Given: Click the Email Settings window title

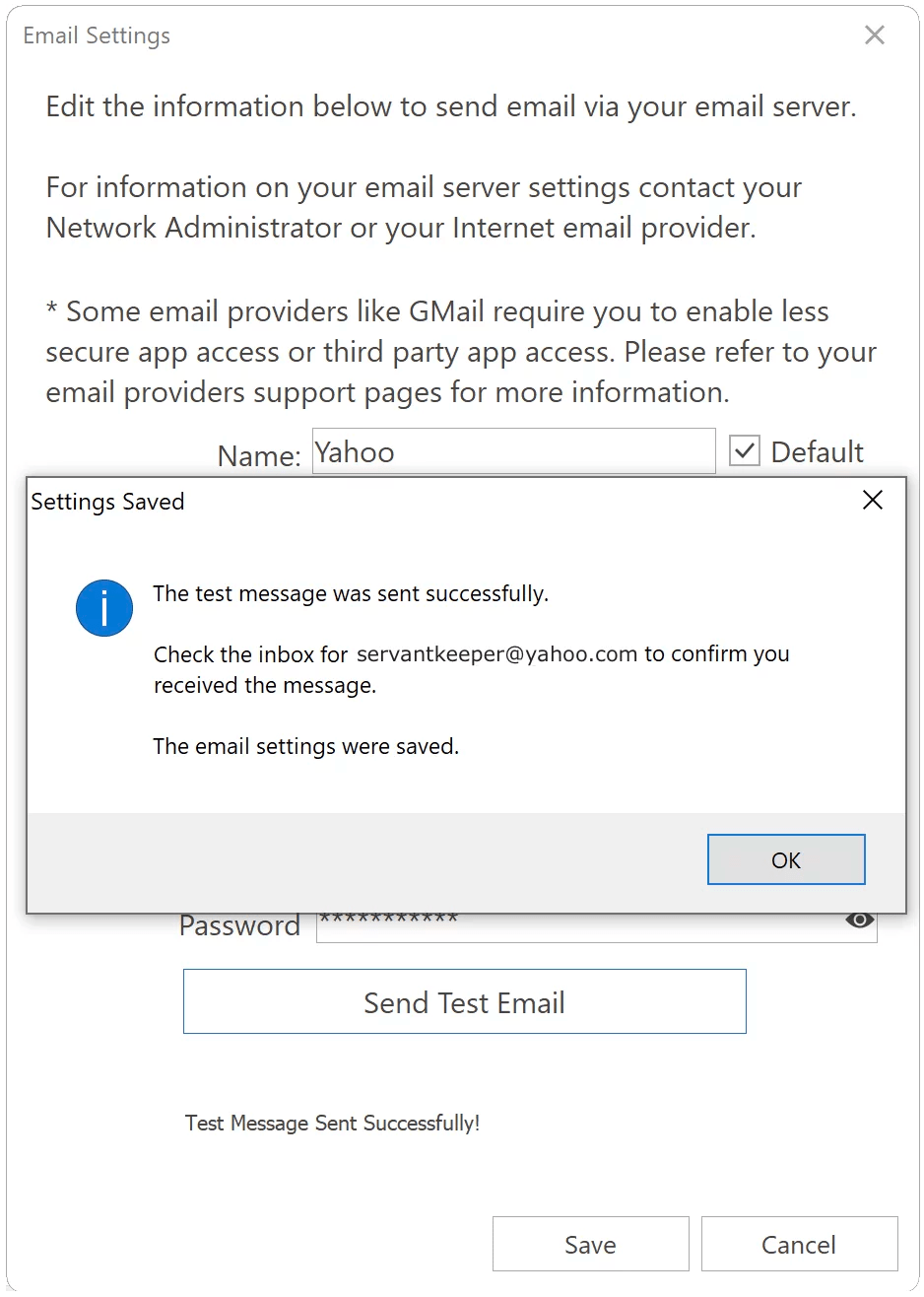Looking at the screenshot, I should pyautogui.click(x=96, y=34).
